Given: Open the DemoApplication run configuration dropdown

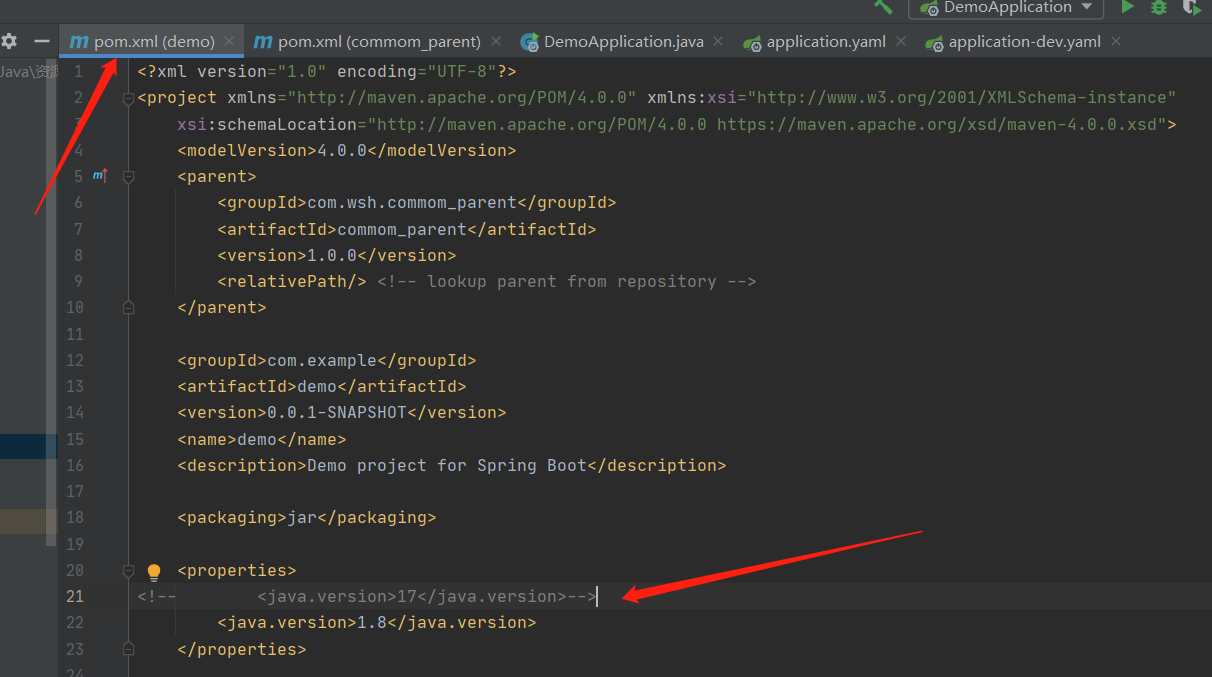Looking at the screenshot, I should (x=1006, y=8).
